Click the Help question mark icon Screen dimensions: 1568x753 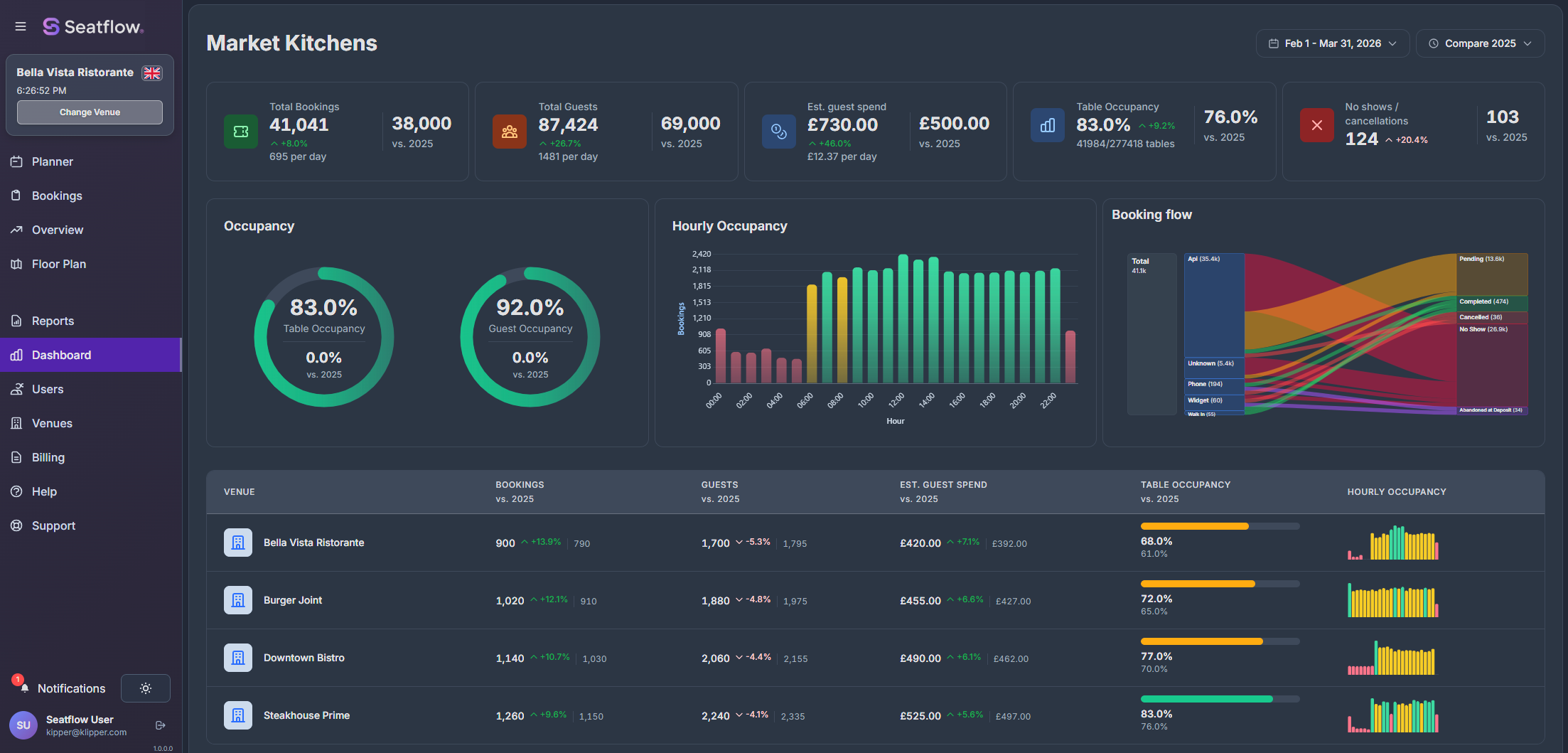pyautogui.click(x=16, y=491)
